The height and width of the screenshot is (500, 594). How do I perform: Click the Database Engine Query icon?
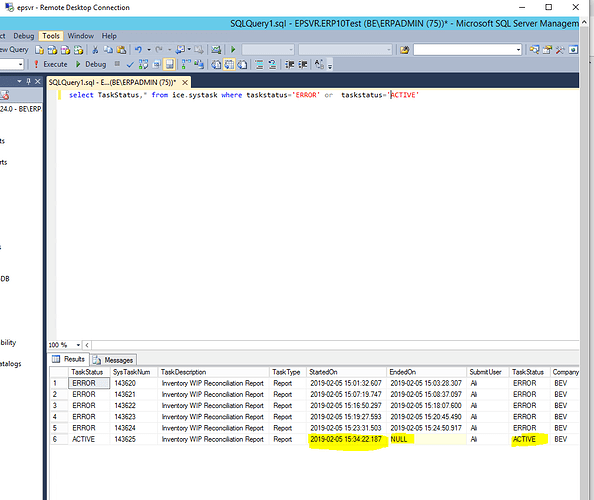point(39,50)
